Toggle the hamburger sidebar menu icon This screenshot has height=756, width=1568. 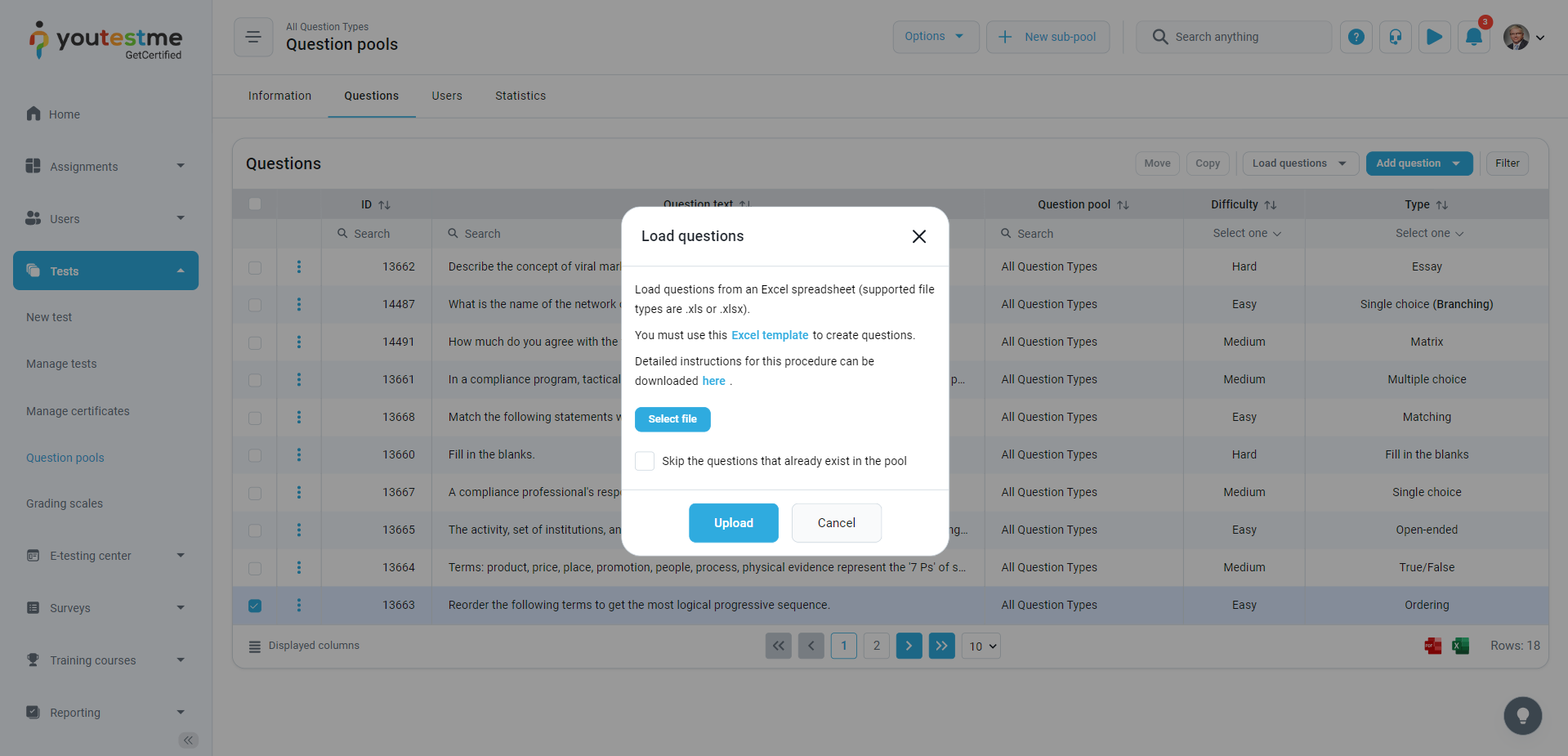click(x=253, y=37)
